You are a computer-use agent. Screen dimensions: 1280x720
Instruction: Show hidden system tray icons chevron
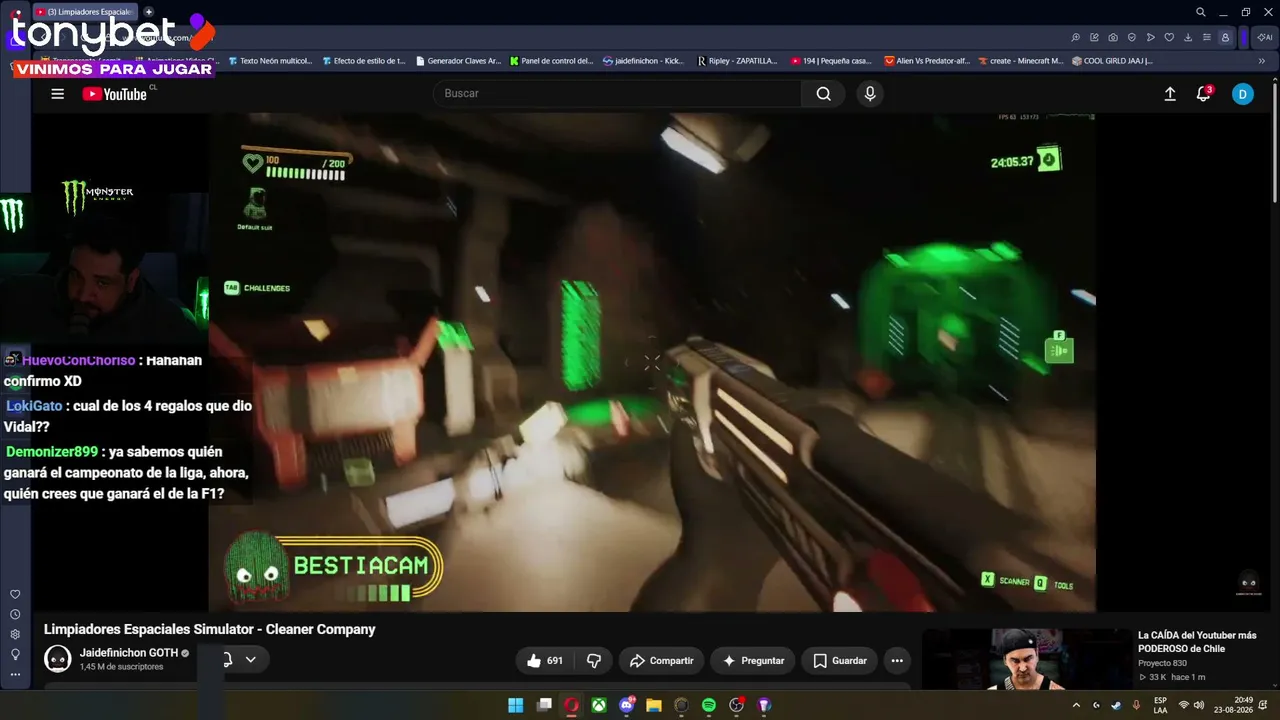(x=1077, y=705)
